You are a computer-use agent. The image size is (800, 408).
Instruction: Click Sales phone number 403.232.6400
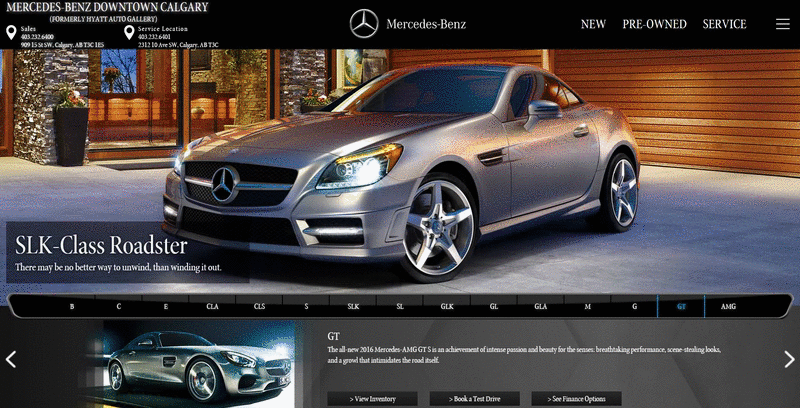pos(37,37)
